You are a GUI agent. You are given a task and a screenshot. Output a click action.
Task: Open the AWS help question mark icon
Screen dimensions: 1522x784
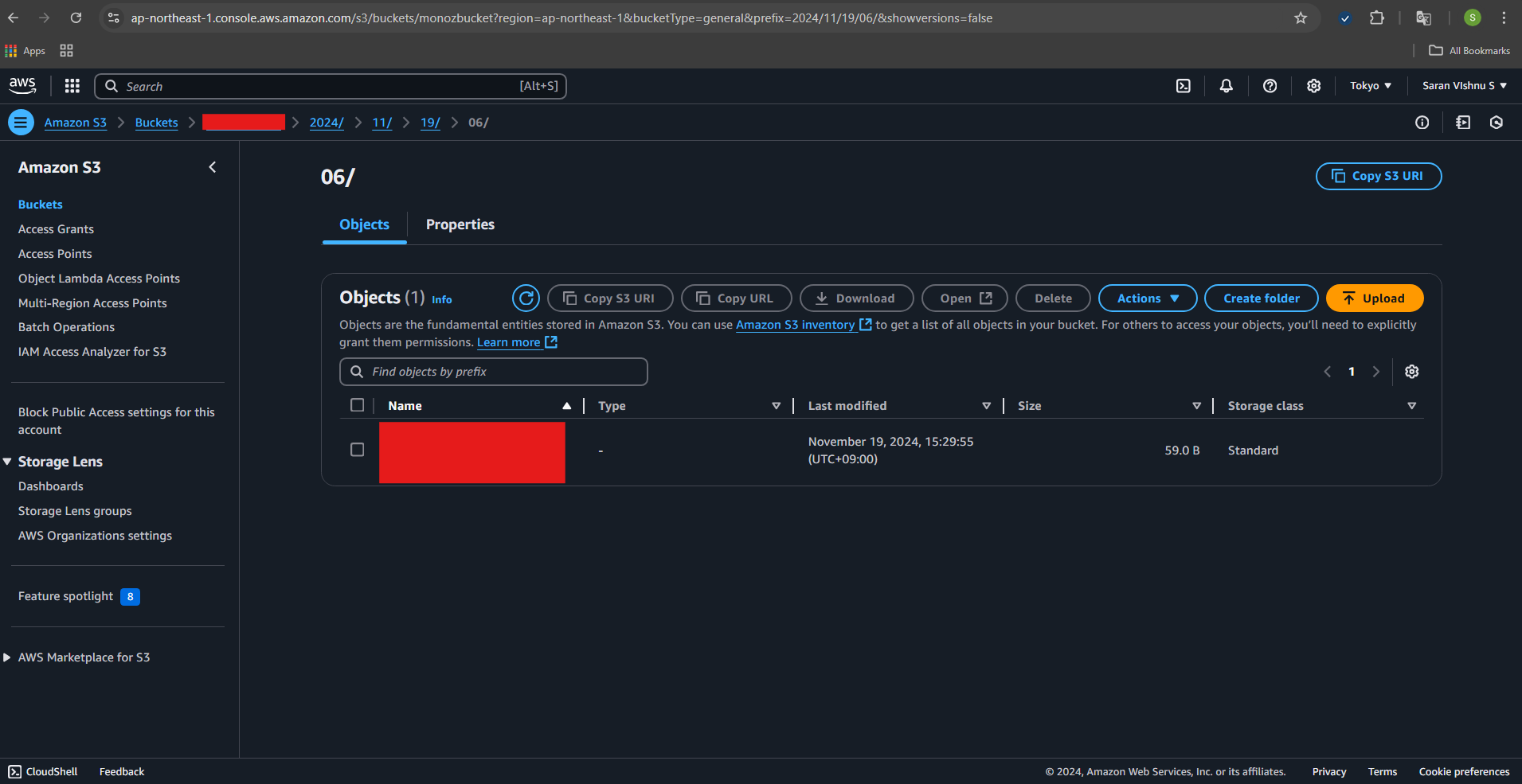(x=1270, y=86)
